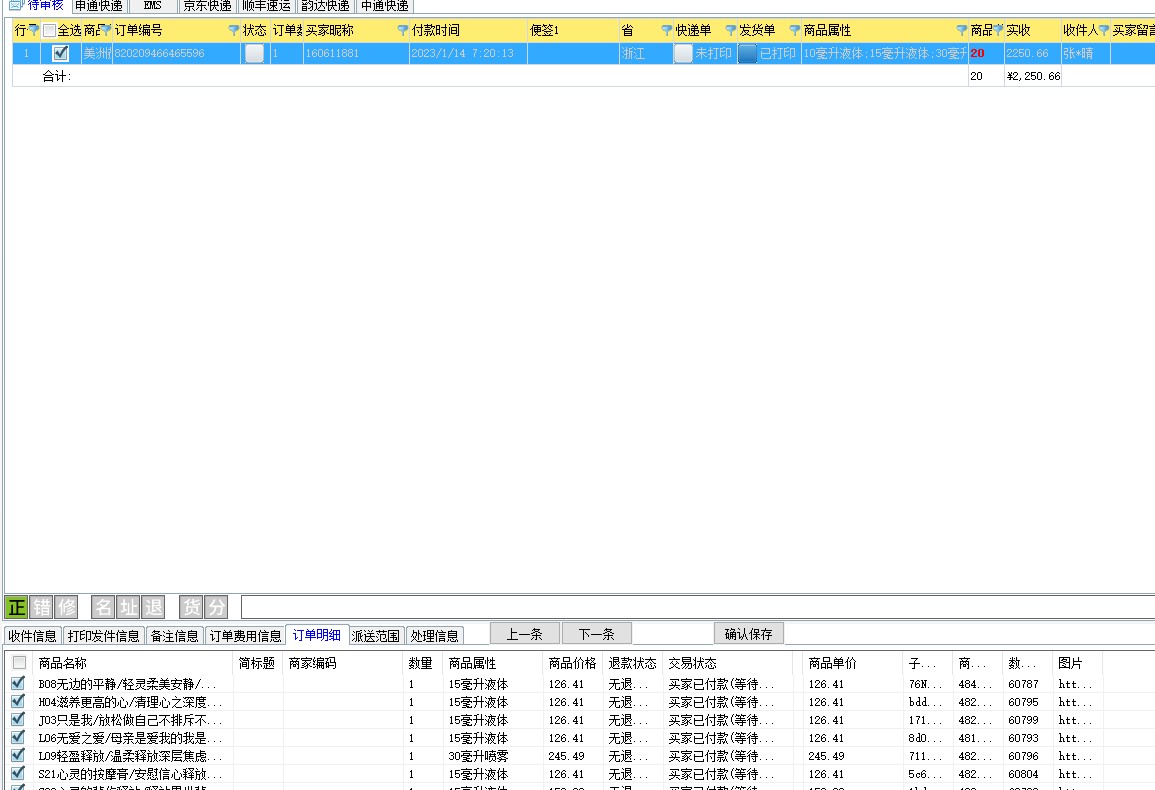Click the 货 filter icon
1155x790 pixels.
coord(191,607)
